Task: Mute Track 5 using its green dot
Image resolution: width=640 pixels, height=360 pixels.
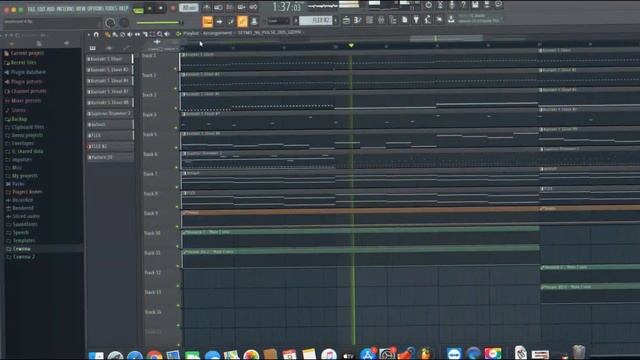Action: tap(176, 147)
